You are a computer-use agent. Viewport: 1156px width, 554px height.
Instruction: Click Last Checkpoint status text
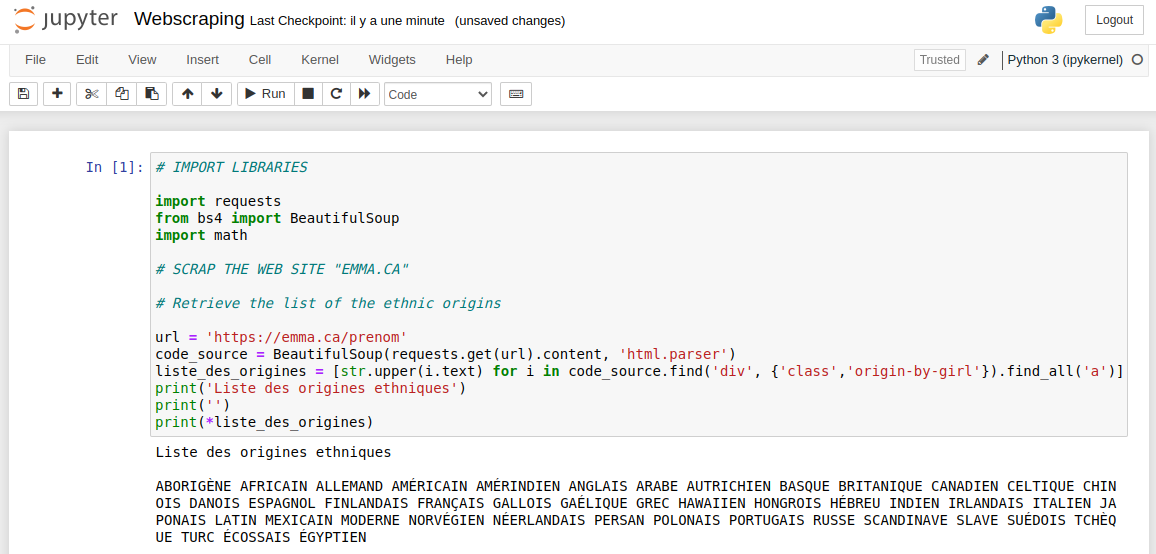(x=347, y=21)
